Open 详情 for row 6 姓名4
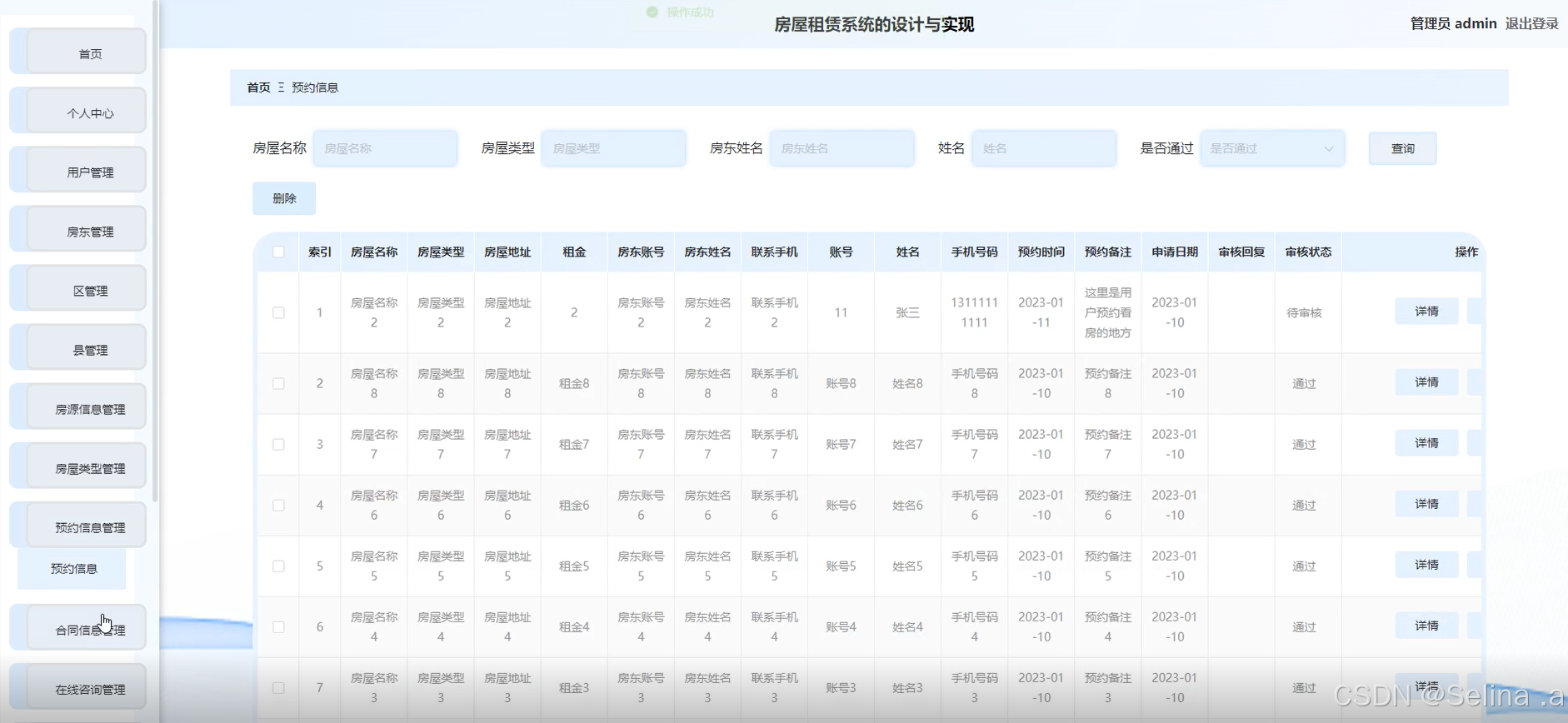The width and height of the screenshot is (1568, 723). 1426,625
